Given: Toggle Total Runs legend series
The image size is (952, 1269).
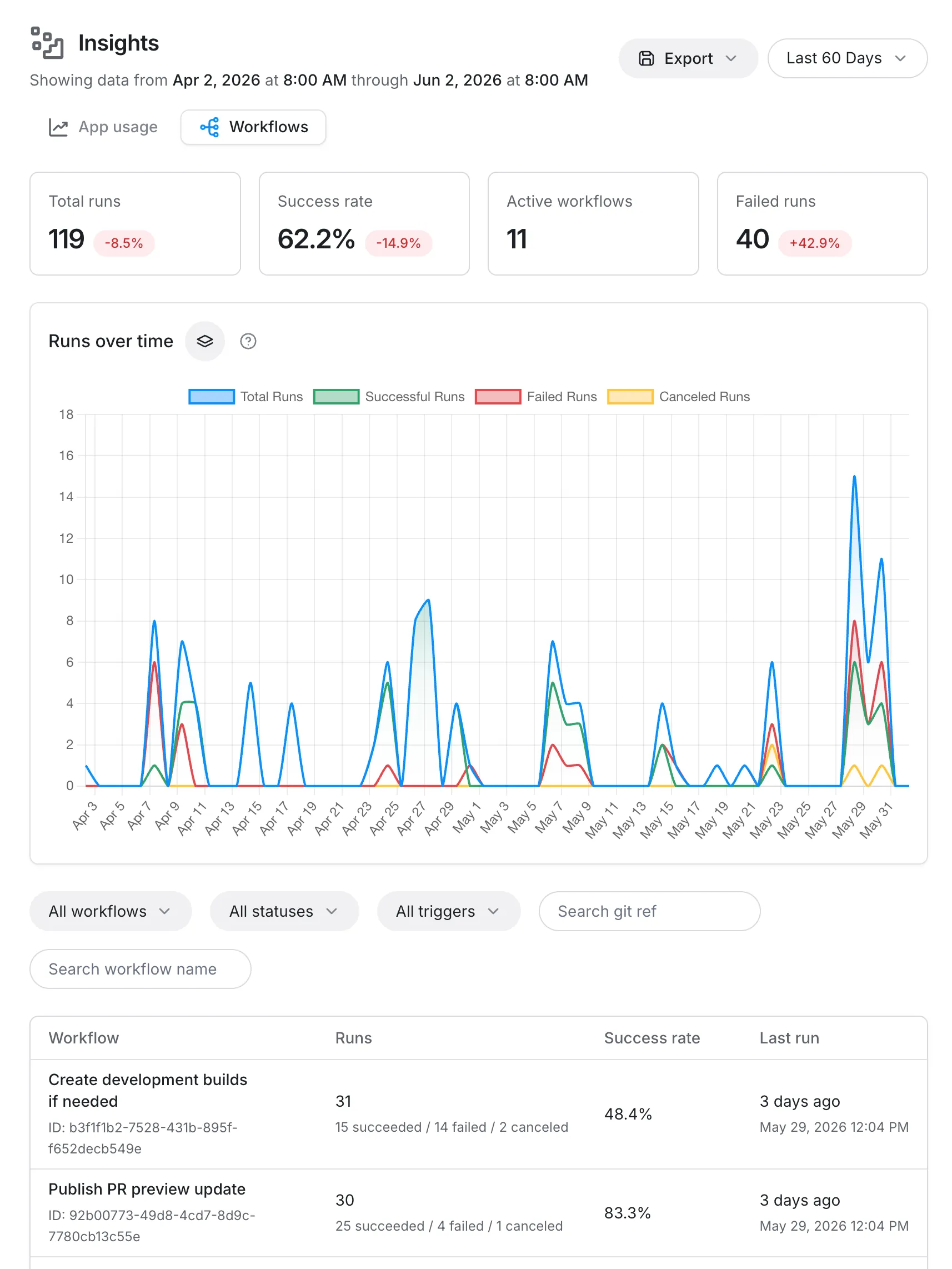Looking at the screenshot, I should click(246, 397).
